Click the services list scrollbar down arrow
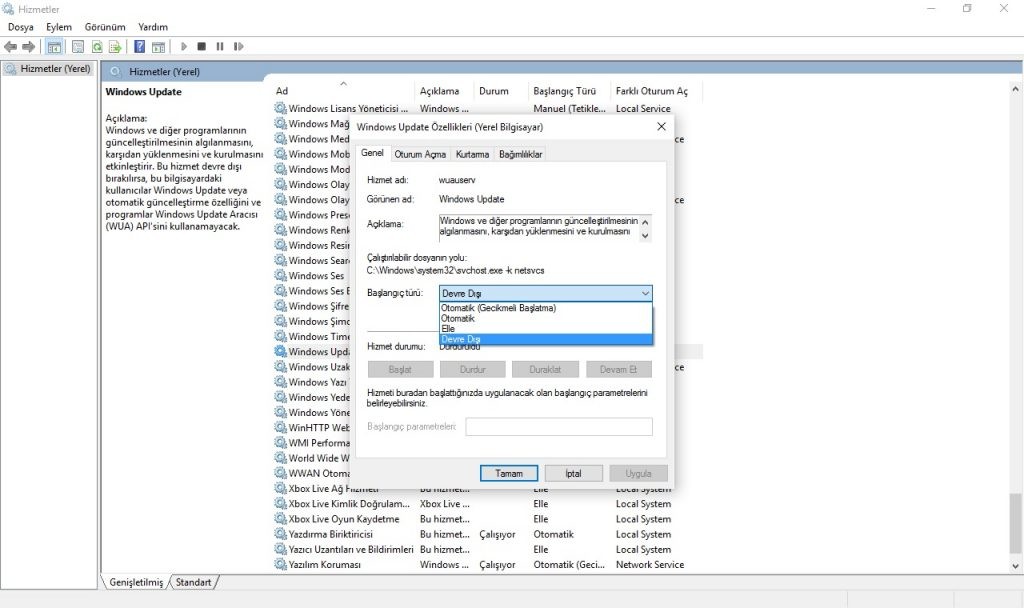1024x608 pixels. coord(1015,567)
